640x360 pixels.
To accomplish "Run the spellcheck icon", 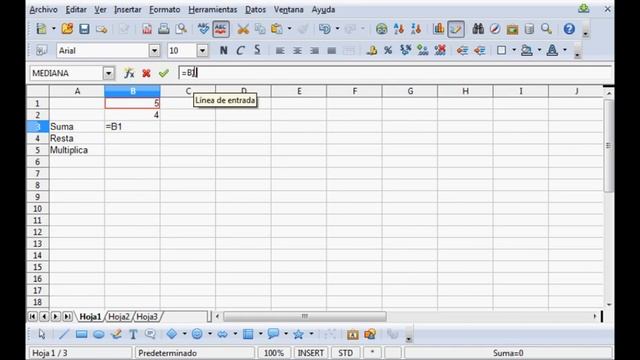I will tap(203, 29).
